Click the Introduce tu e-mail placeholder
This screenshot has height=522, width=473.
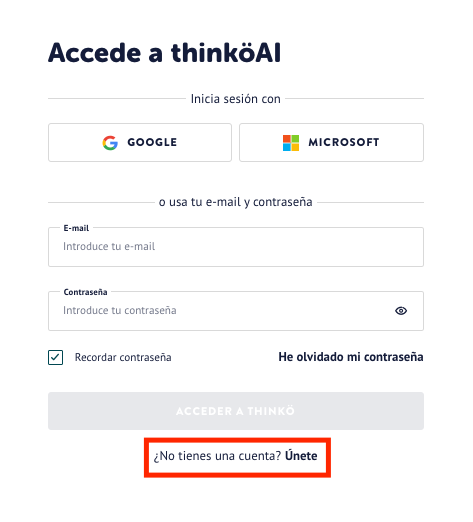(x=109, y=246)
